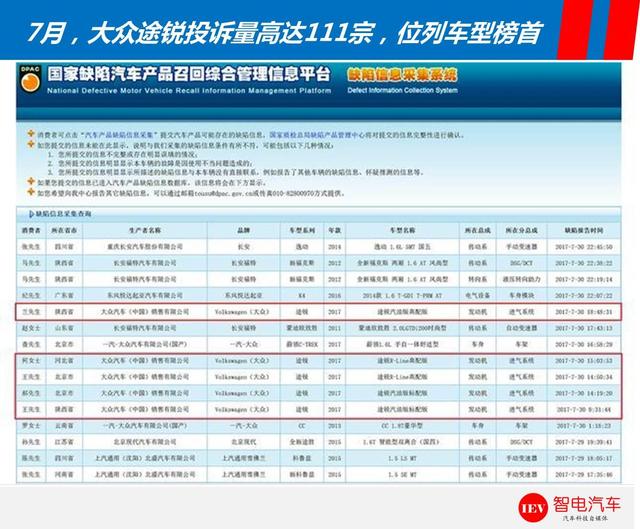
Task: Select the 赵女士 consumer cell
Action: 31,328
